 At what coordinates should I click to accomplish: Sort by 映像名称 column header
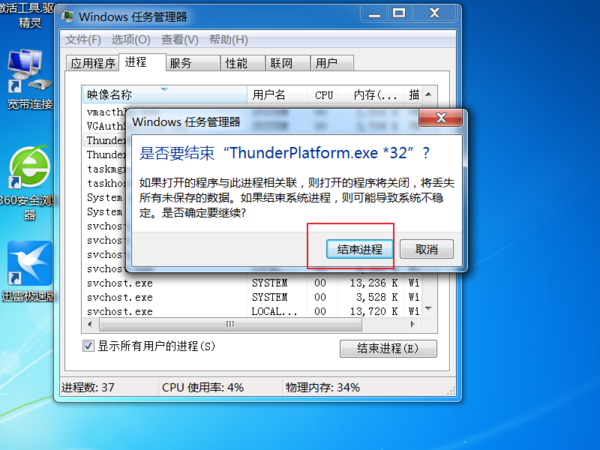165,95
